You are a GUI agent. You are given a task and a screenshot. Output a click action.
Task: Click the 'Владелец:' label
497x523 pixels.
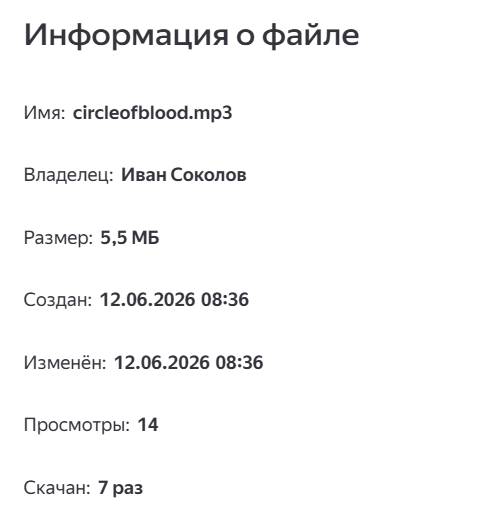point(68,175)
